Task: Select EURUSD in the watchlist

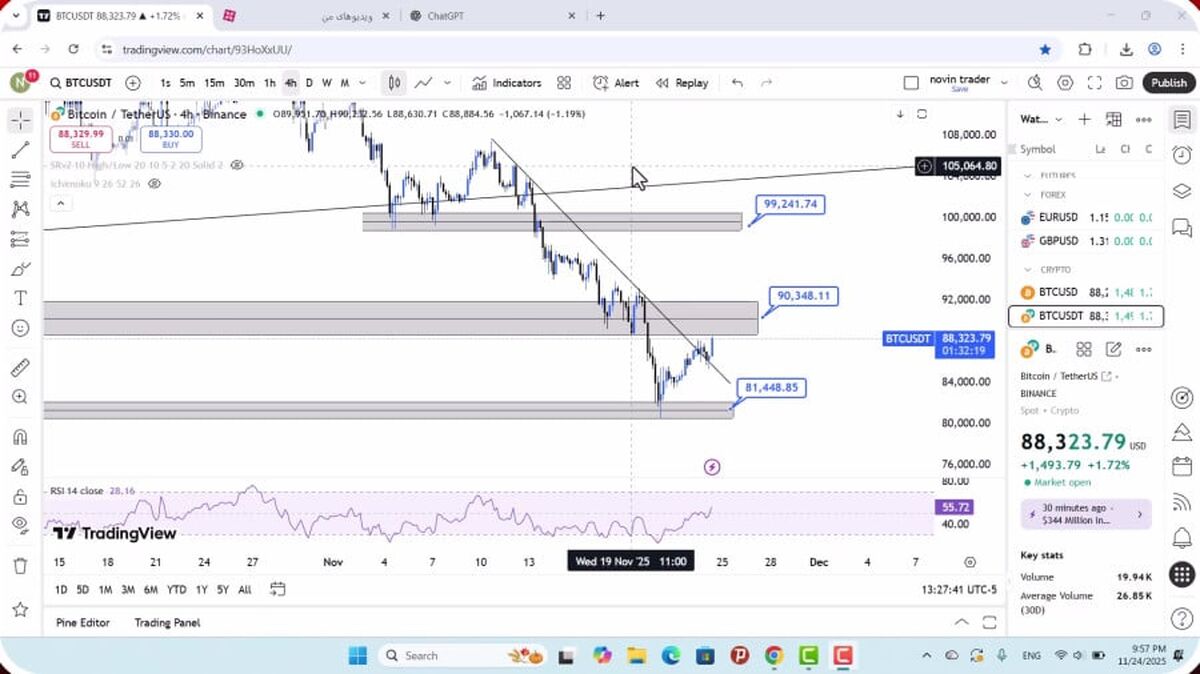Action: [x=1086, y=217]
